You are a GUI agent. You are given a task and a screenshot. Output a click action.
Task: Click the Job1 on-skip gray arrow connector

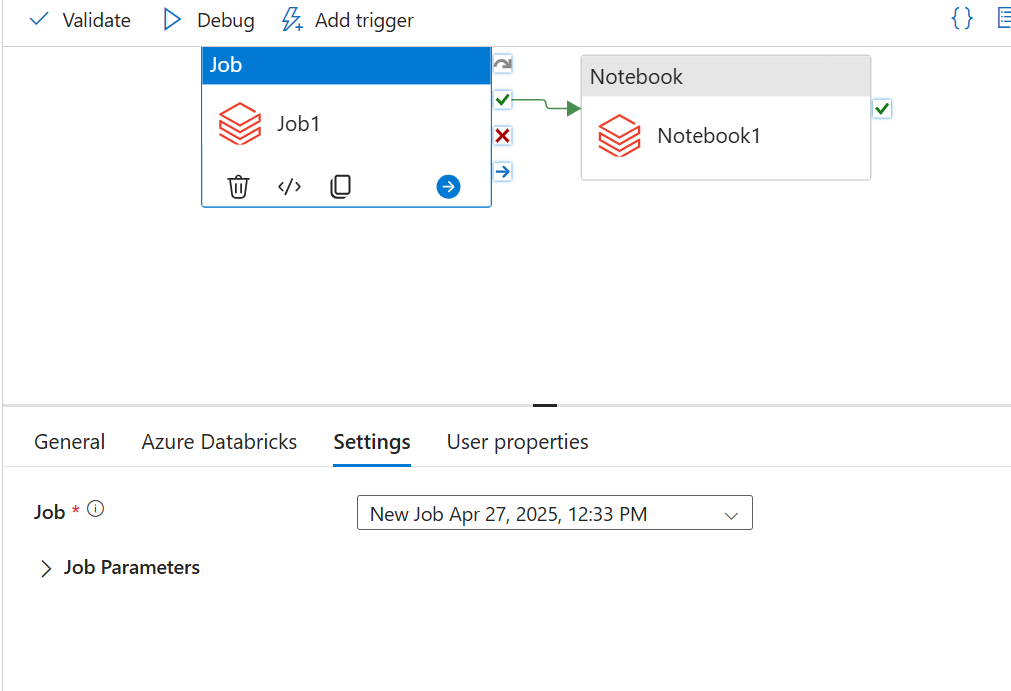click(503, 65)
